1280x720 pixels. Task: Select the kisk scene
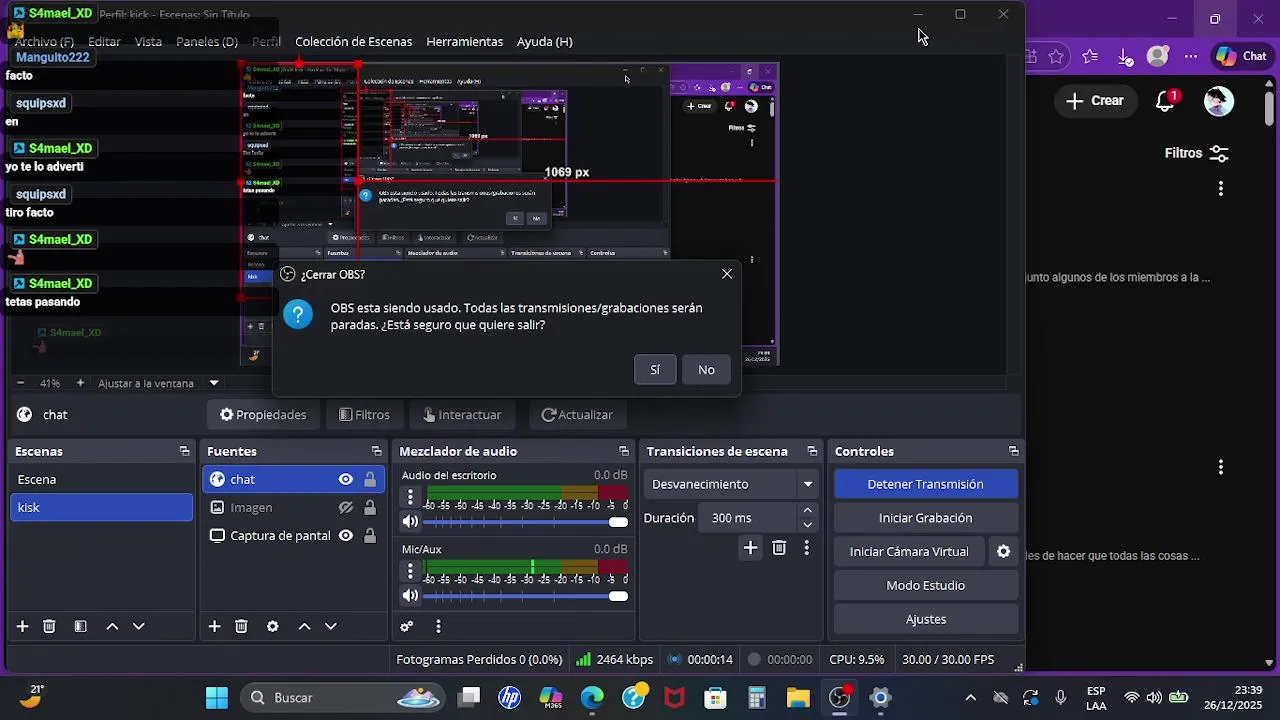(101, 508)
